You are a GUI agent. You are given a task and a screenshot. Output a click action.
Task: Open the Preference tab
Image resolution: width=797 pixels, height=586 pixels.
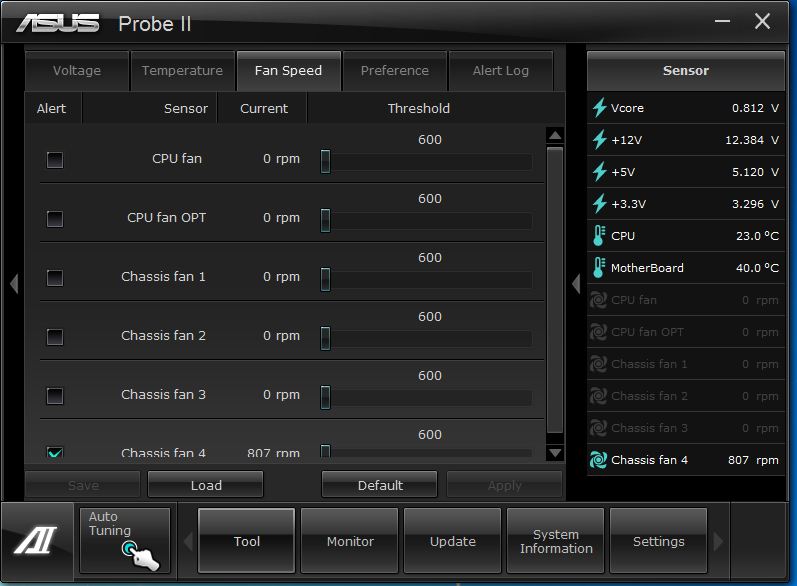coord(394,71)
